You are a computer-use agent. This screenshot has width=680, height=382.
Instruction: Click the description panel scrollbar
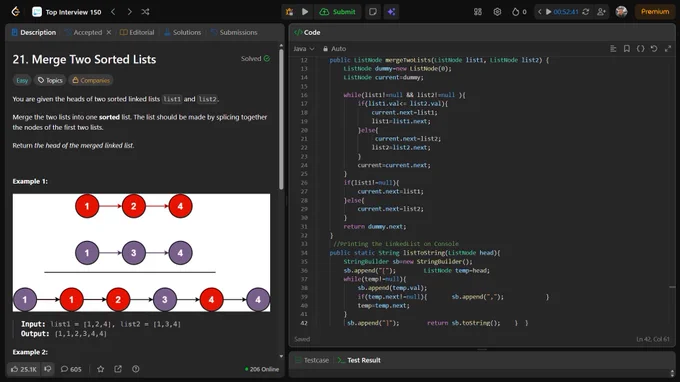[x=281, y=119]
